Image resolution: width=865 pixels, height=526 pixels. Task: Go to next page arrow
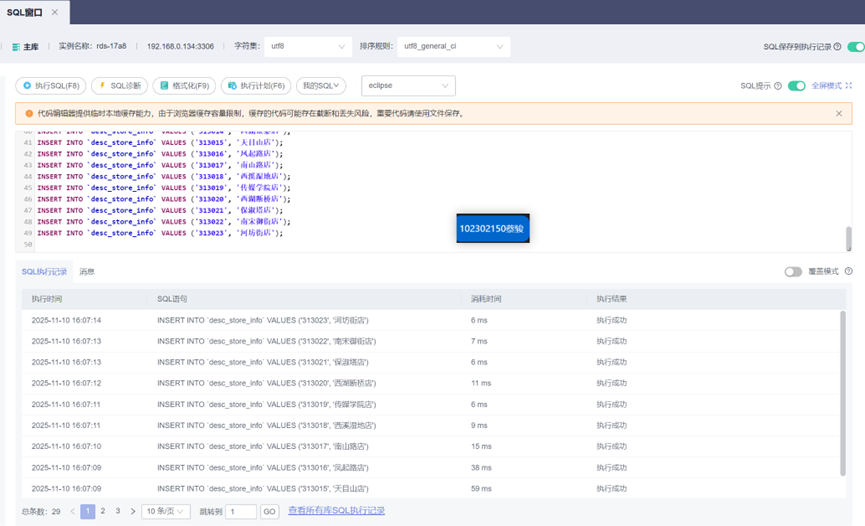pyautogui.click(x=132, y=512)
